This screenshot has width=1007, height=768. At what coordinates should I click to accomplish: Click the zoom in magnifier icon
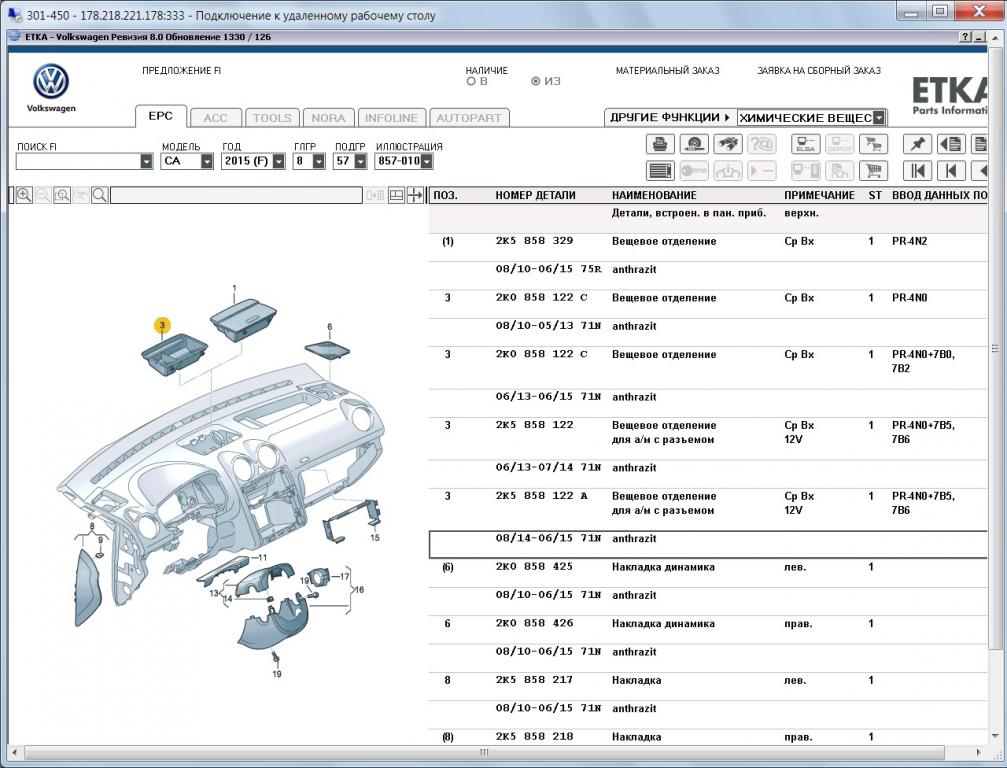tap(24, 195)
